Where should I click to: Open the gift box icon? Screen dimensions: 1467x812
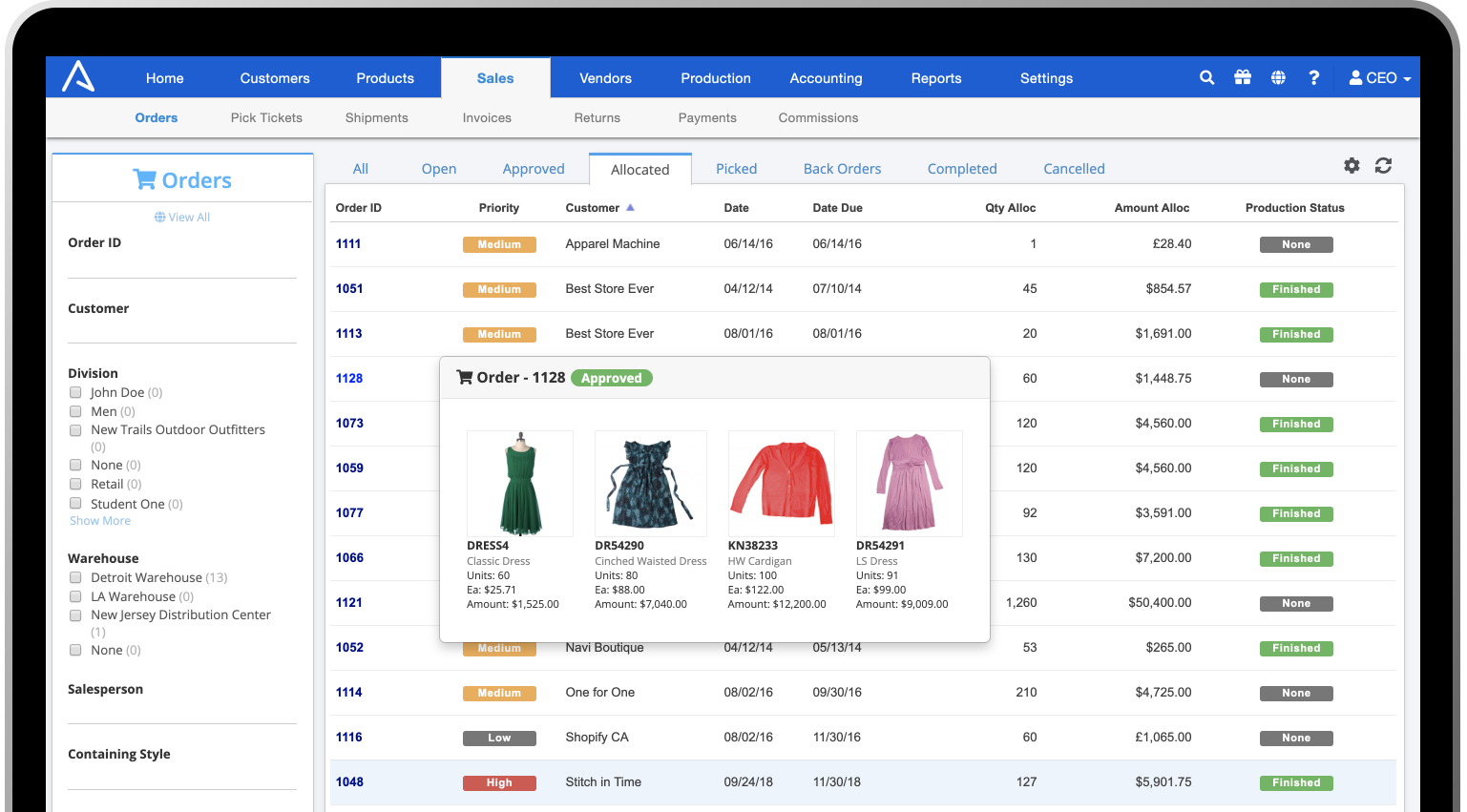1242,78
